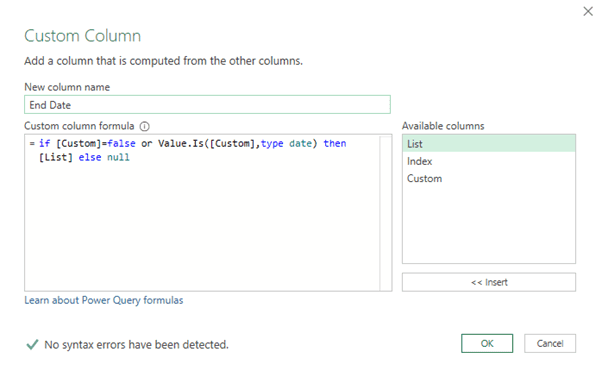The image size is (602, 377).
Task: Click the << Insert button
Action: click(489, 282)
